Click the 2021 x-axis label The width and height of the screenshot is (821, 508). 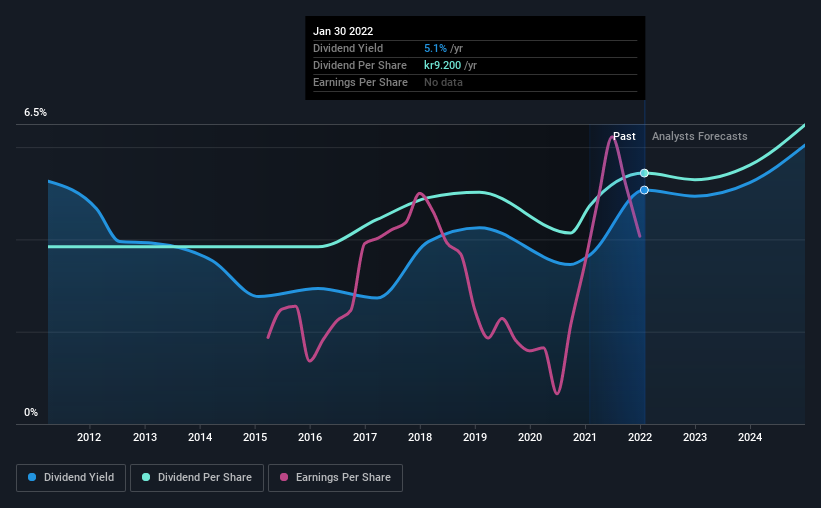click(585, 437)
